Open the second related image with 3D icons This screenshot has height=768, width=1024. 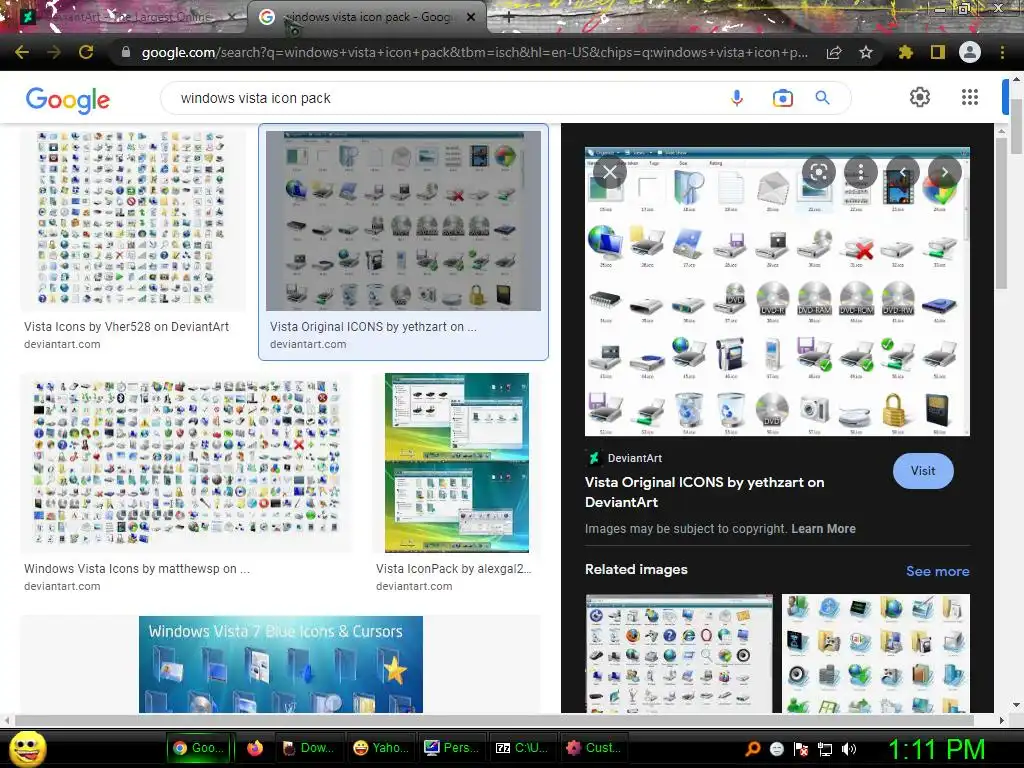click(876, 653)
